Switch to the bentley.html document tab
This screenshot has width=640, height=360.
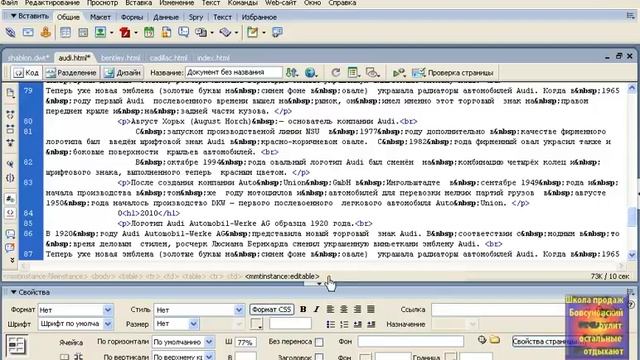(x=120, y=58)
